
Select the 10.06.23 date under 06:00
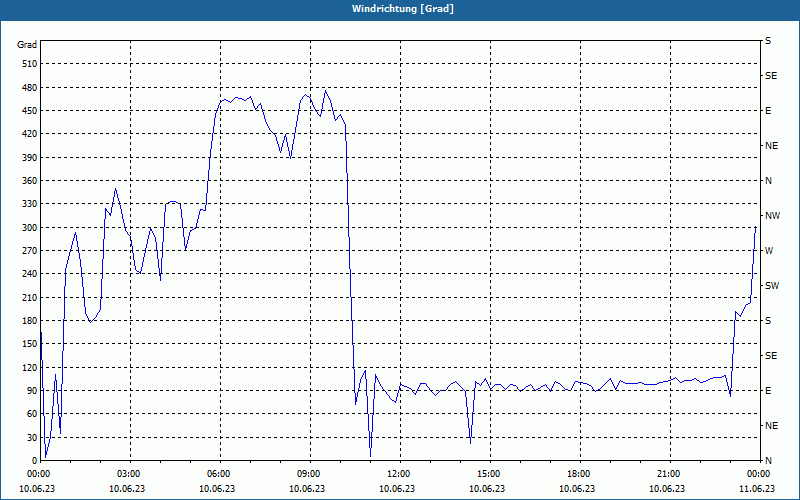217,489
